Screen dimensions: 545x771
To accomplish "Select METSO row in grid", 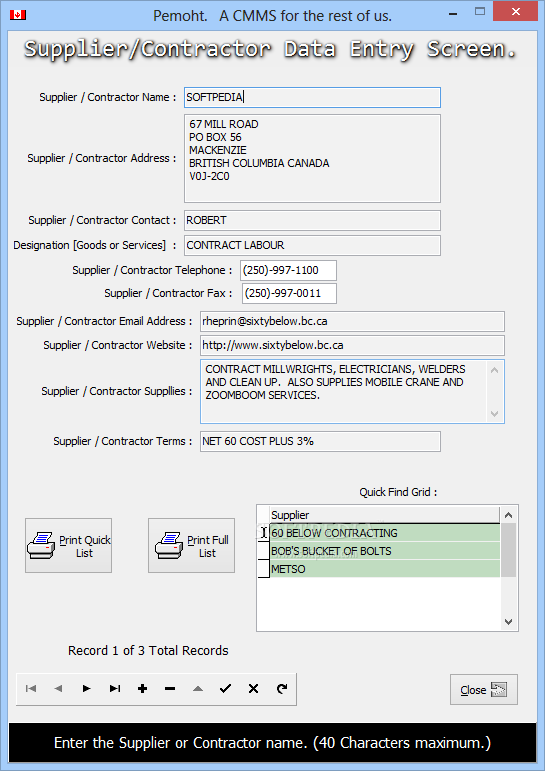I will click(385, 569).
